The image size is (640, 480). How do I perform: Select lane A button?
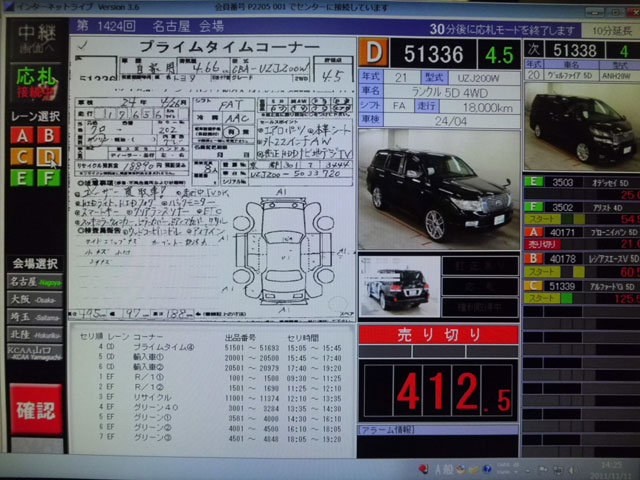pos(22,135)
